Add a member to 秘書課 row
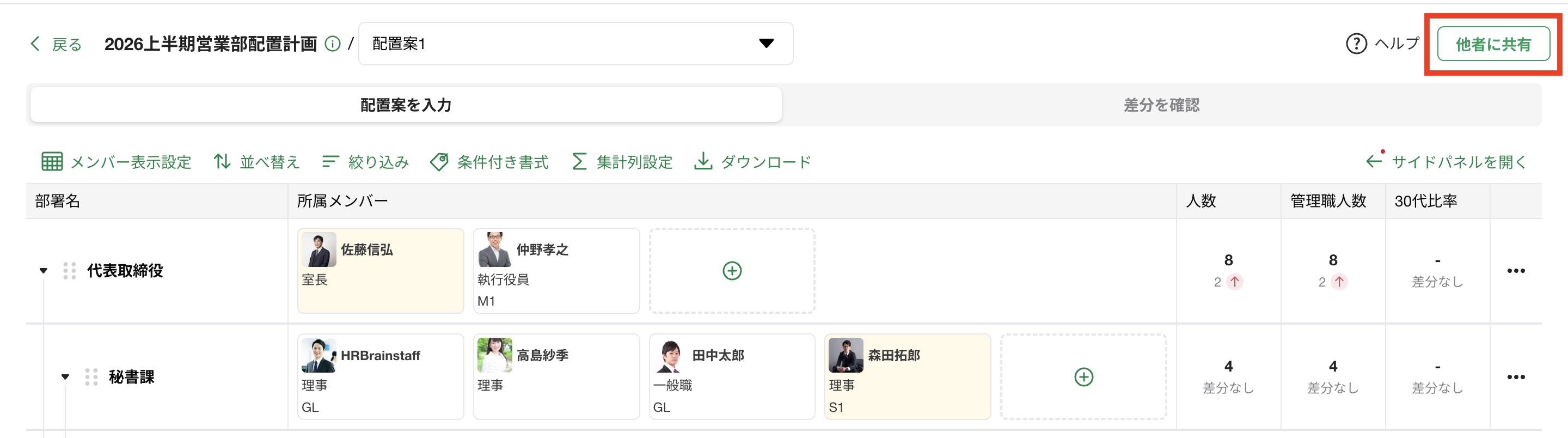The height and width of the screenshot is (438, 1568). click(1083, 377)
